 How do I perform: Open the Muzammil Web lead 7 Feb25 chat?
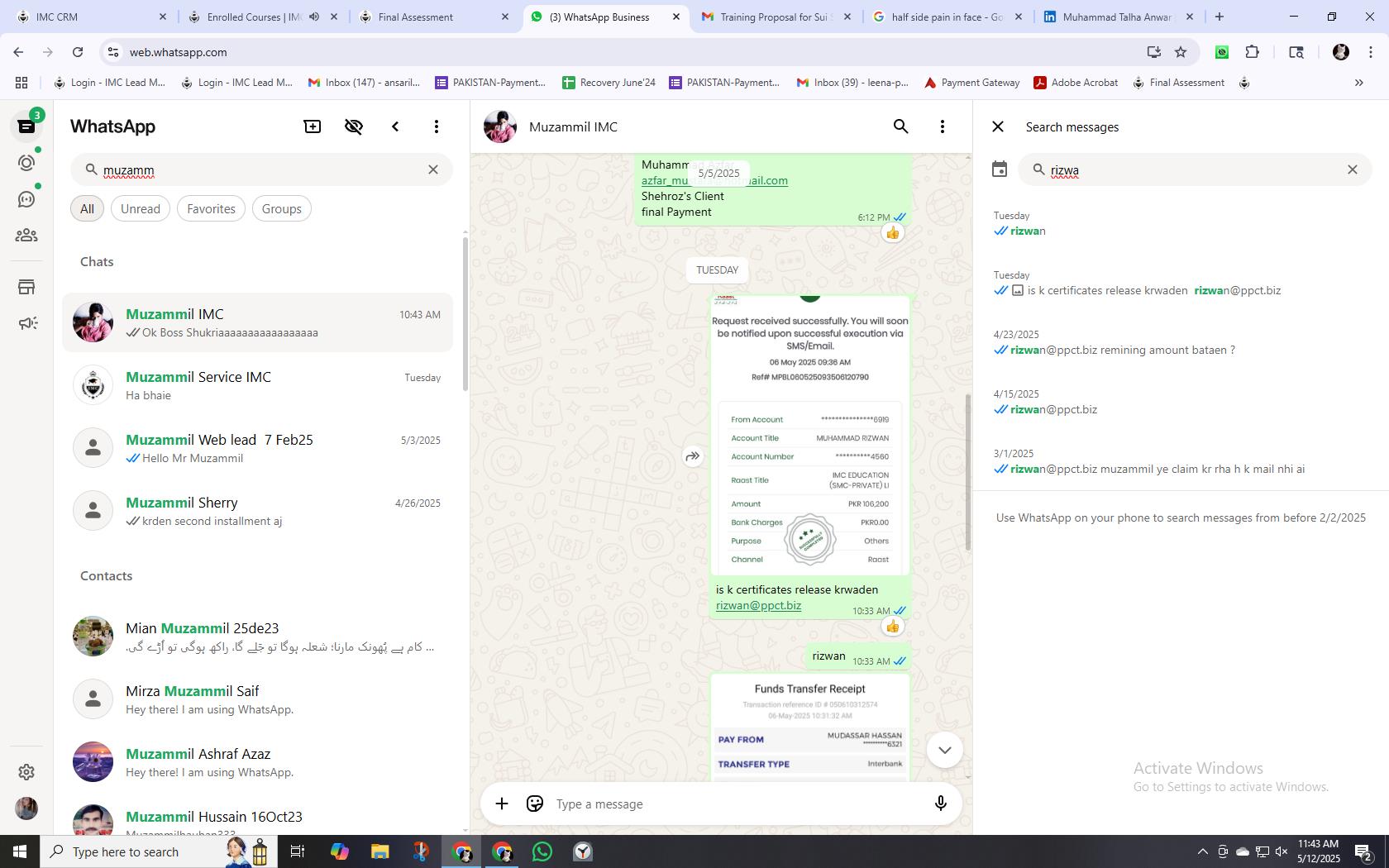257,448
